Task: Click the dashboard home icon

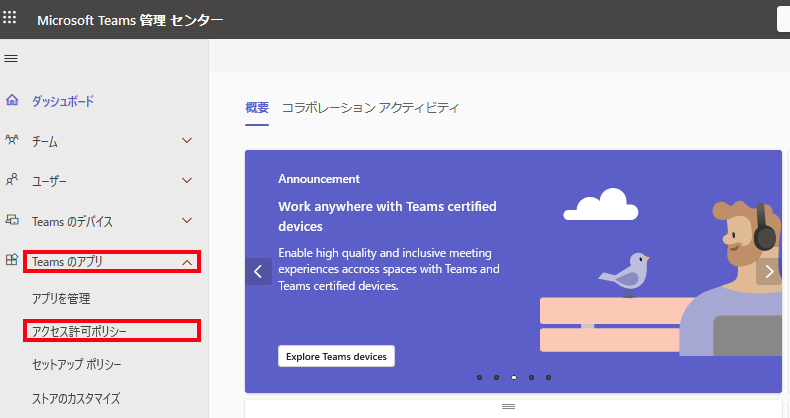Action: (12, 100)
